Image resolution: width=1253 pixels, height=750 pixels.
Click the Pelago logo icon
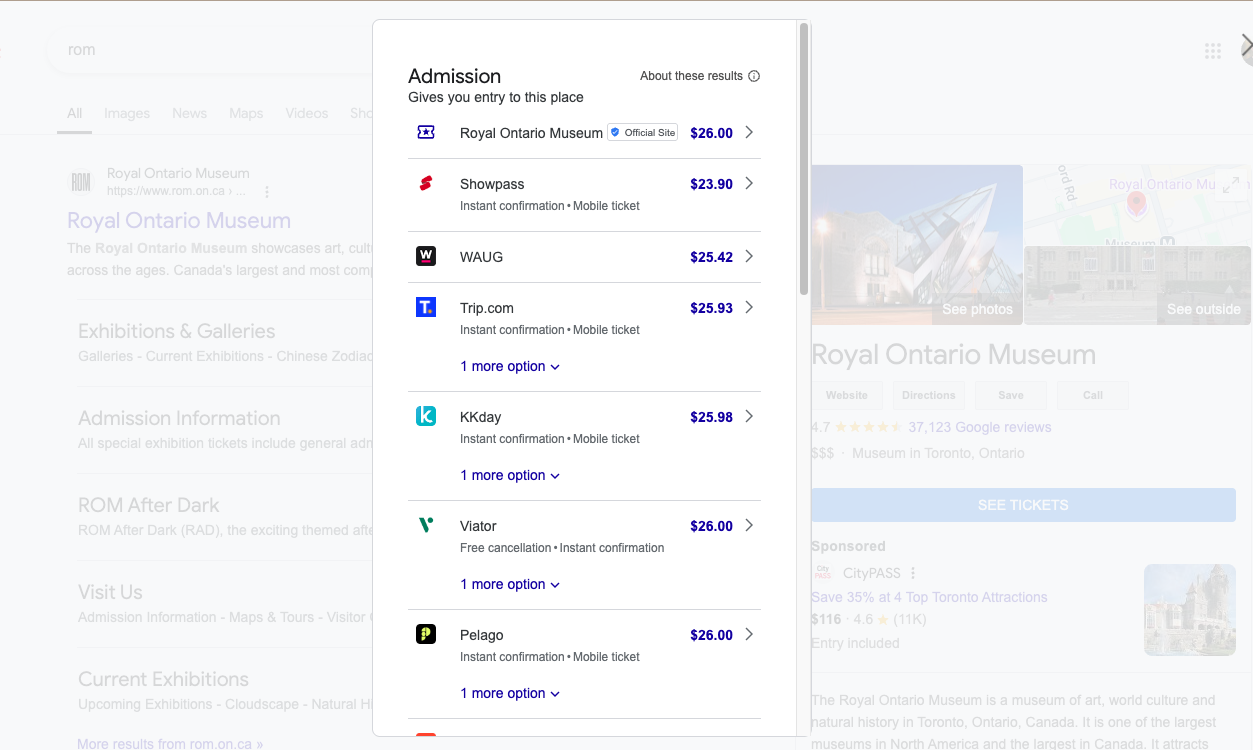(426, 634)
